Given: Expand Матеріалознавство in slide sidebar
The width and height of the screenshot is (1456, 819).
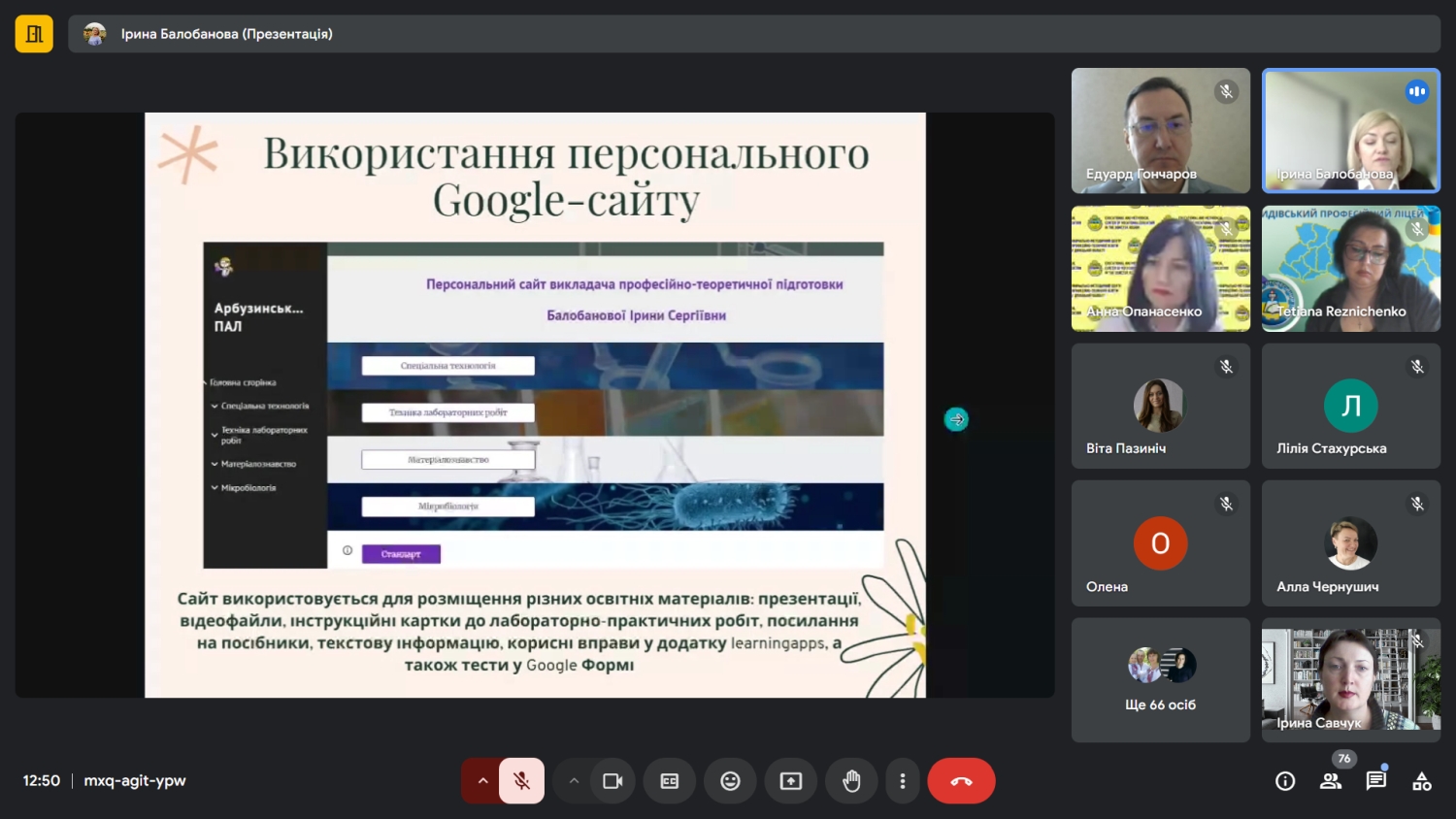Looking at the screenshot, I should 215,464.
